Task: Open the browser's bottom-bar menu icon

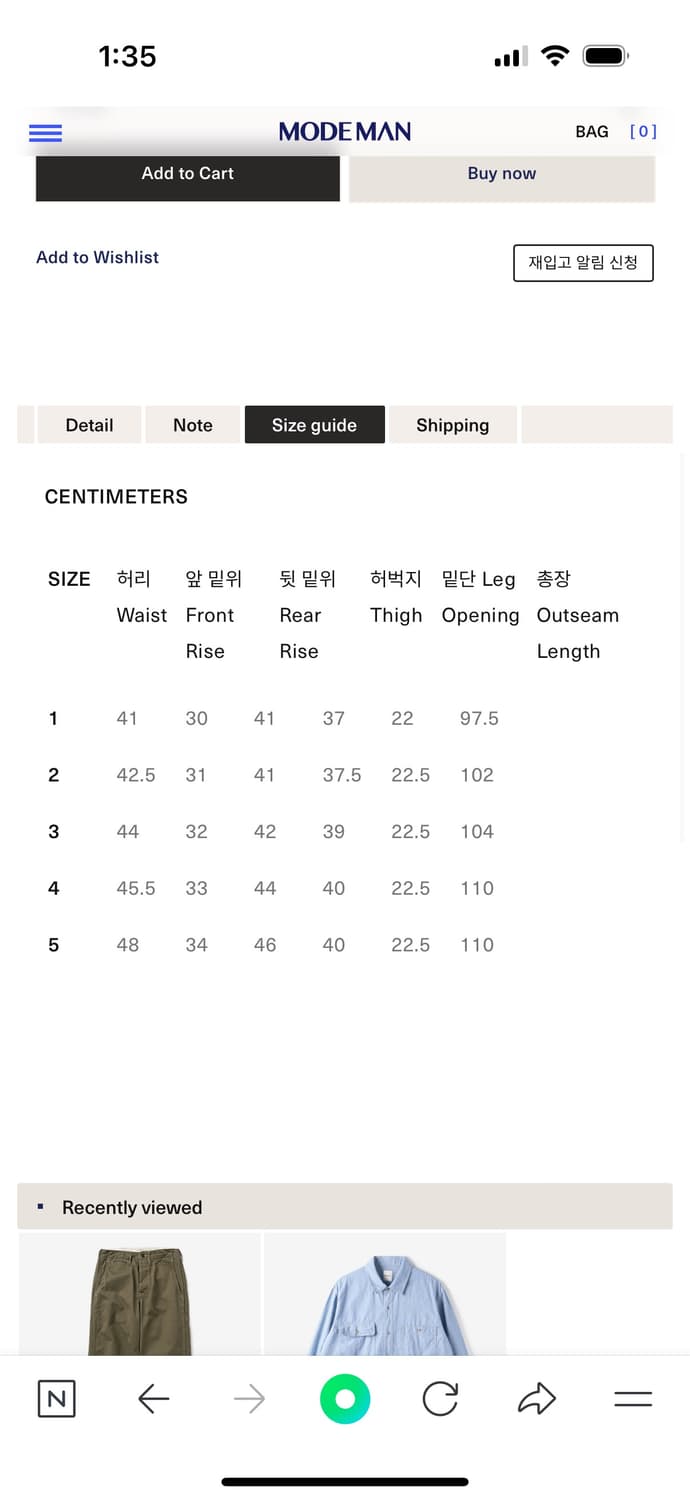Action: tap(632, 1399)
